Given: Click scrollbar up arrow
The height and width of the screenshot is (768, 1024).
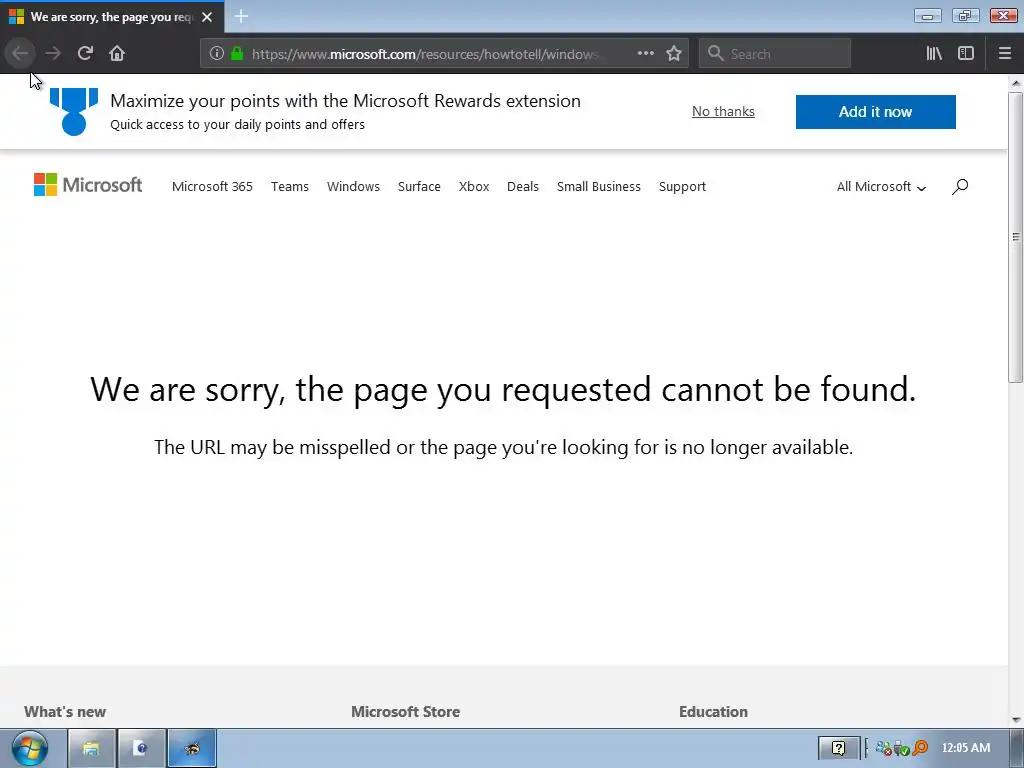Looking at the screenshot, I should 1016,83.
